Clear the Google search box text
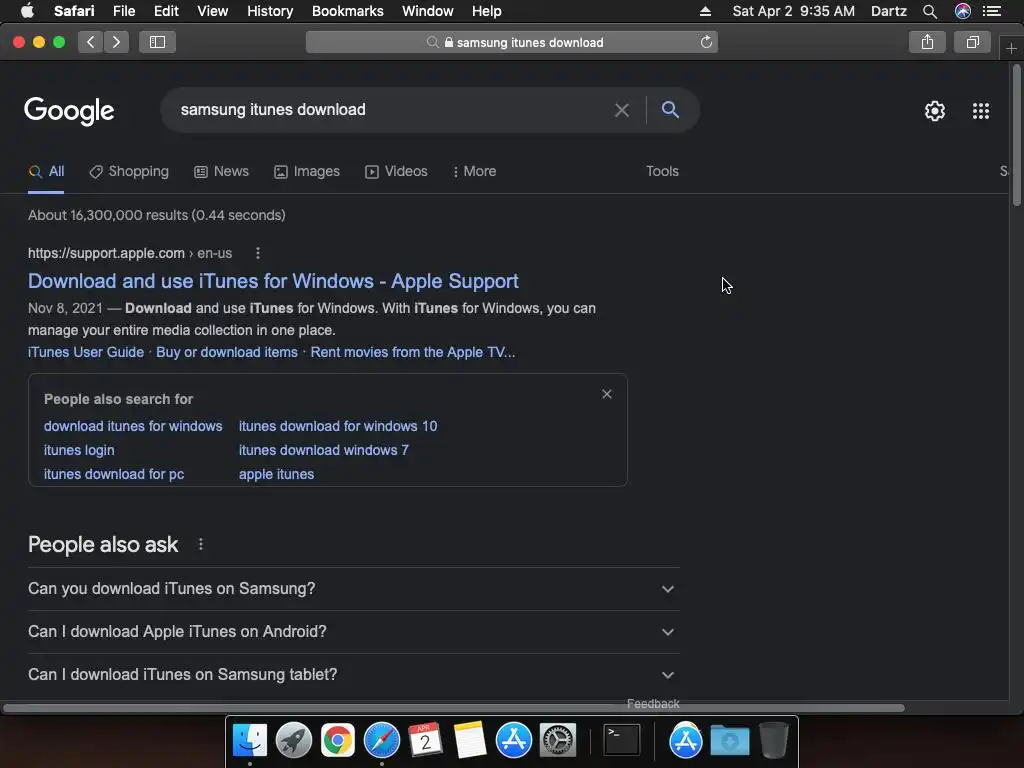 (x=622, y=110)
